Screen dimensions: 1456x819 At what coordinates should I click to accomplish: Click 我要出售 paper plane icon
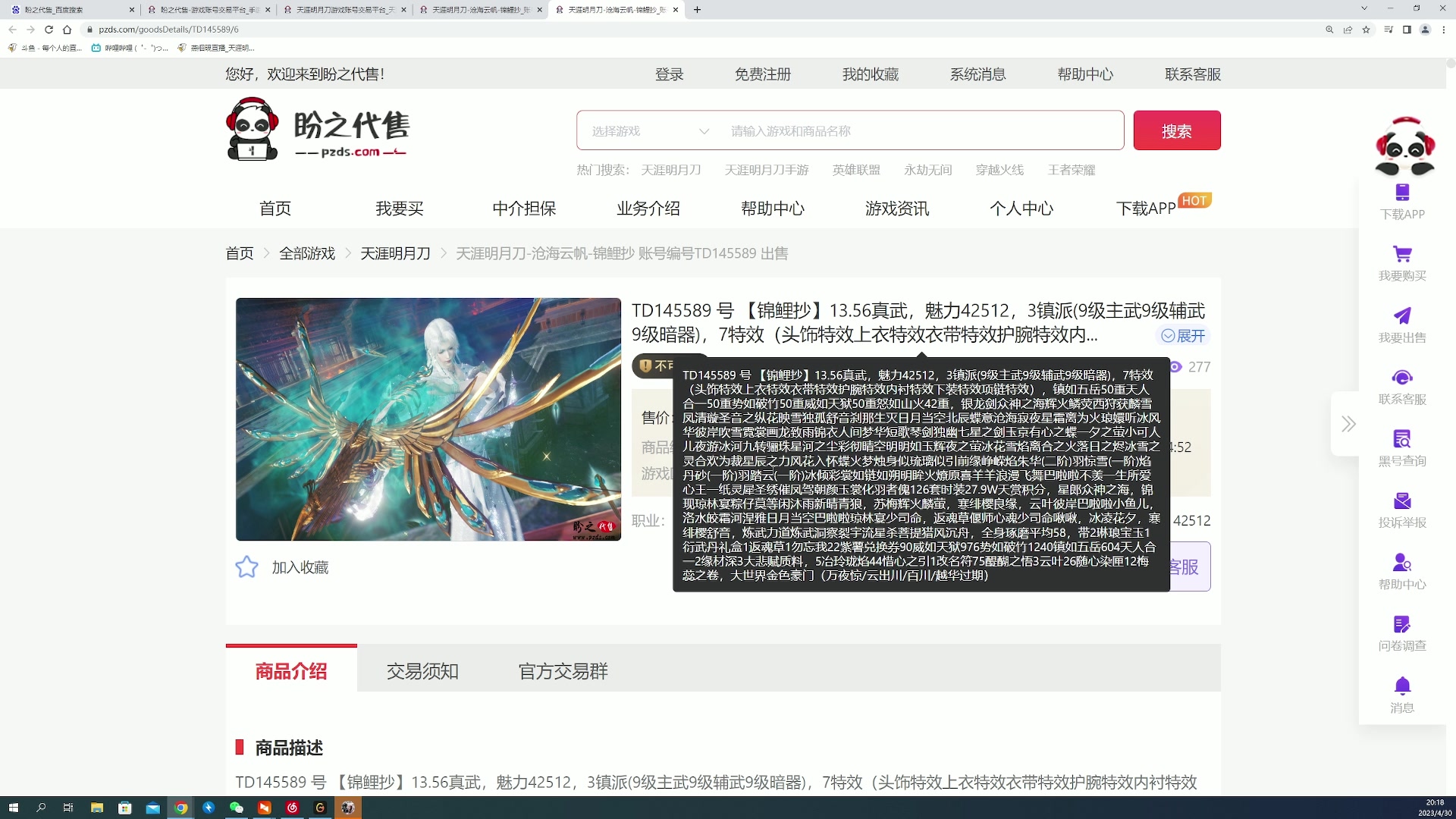1402,315
